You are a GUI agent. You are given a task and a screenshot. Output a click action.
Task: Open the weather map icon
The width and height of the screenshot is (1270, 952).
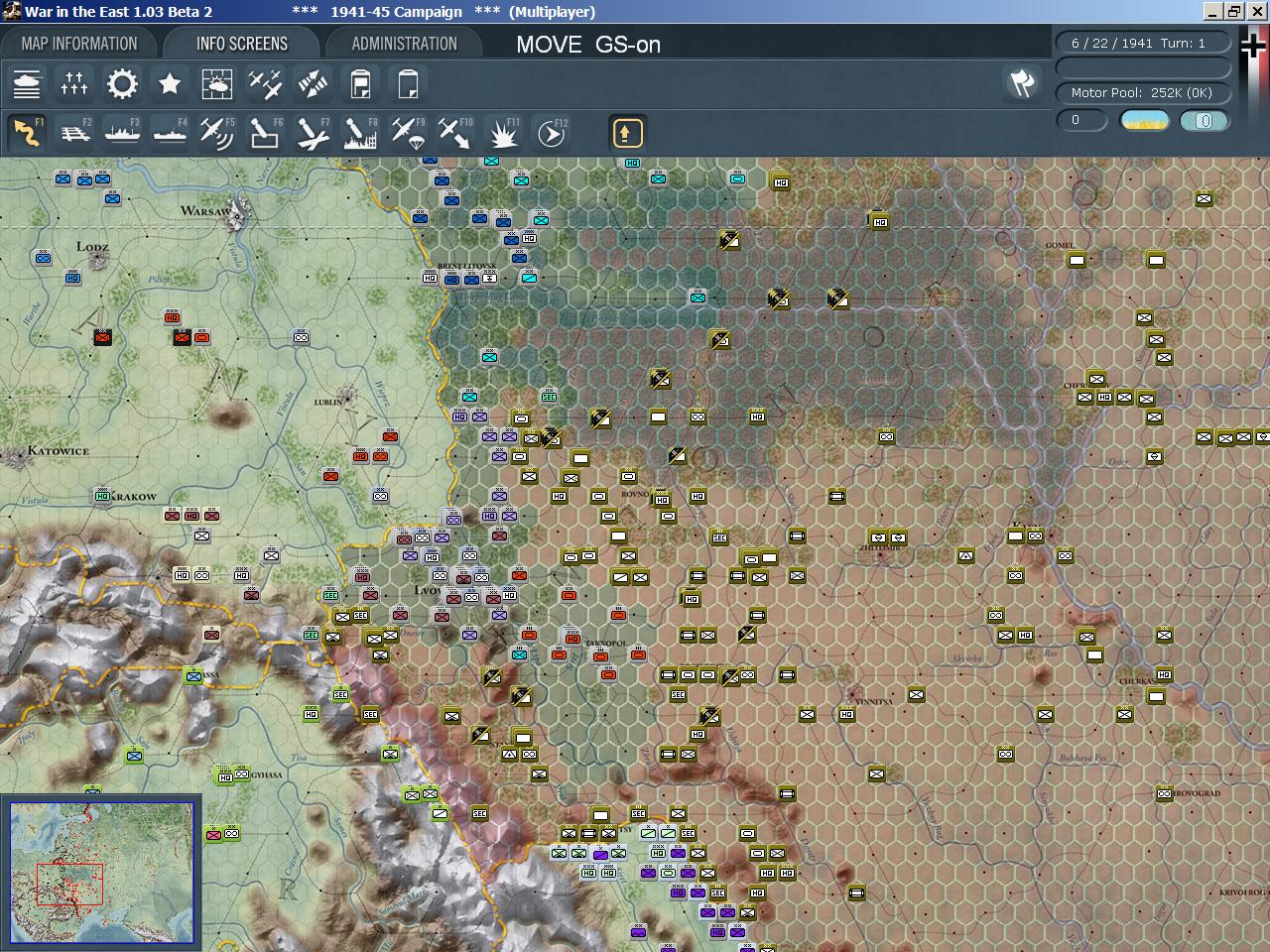point(217,84)
